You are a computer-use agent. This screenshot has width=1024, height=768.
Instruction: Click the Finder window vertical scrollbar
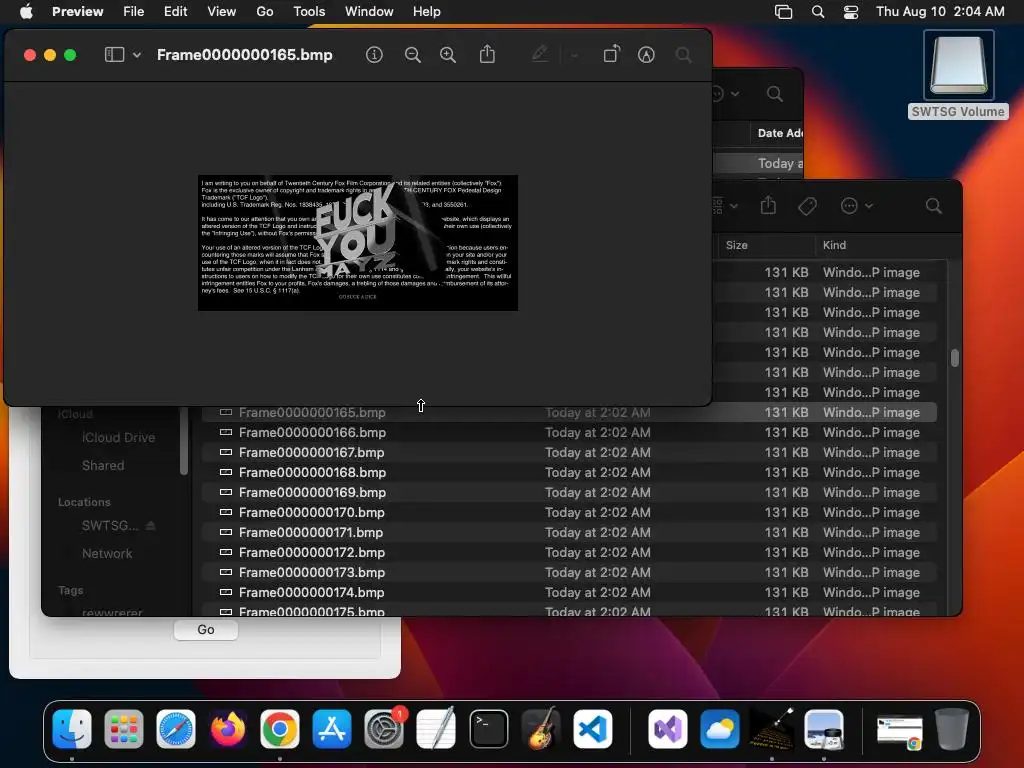pos(955,358)
